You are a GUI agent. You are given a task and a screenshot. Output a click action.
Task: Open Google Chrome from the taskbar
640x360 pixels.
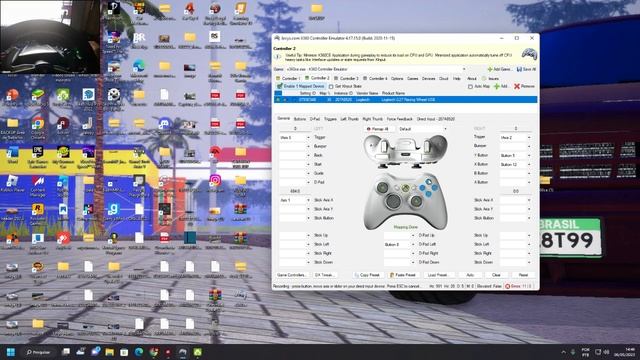153,352
